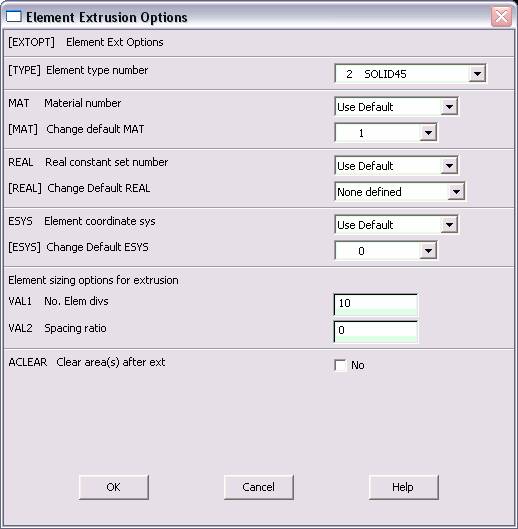
Task: Expand the Material number dropdown
Action: pyautogui.click(x=396, y=107)
